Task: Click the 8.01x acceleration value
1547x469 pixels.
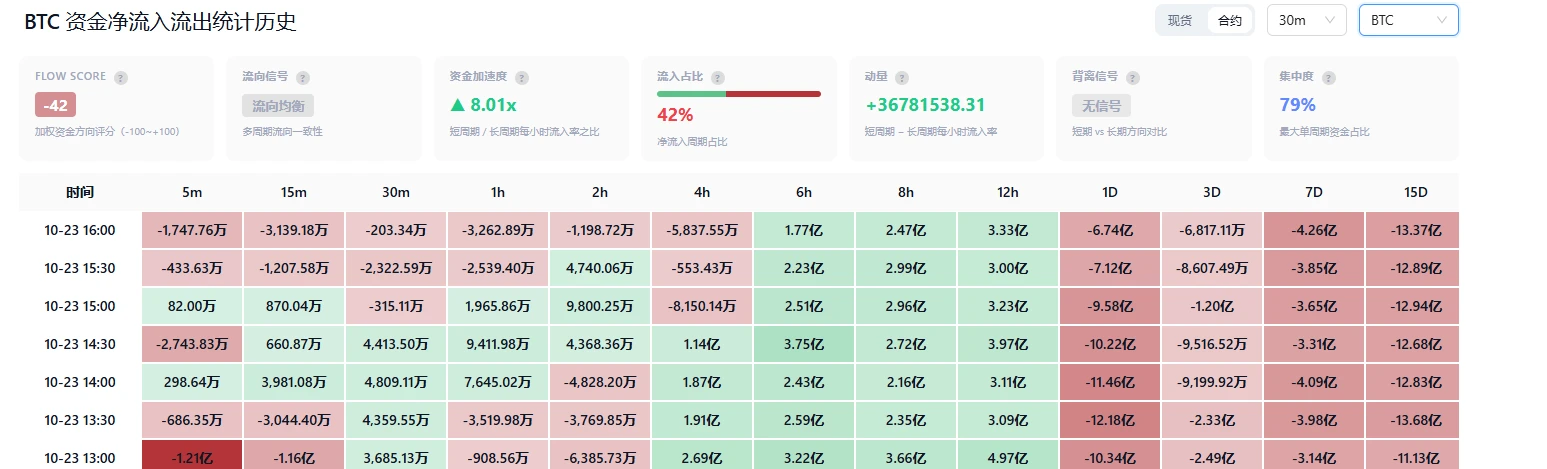Action: pos(483,105)
